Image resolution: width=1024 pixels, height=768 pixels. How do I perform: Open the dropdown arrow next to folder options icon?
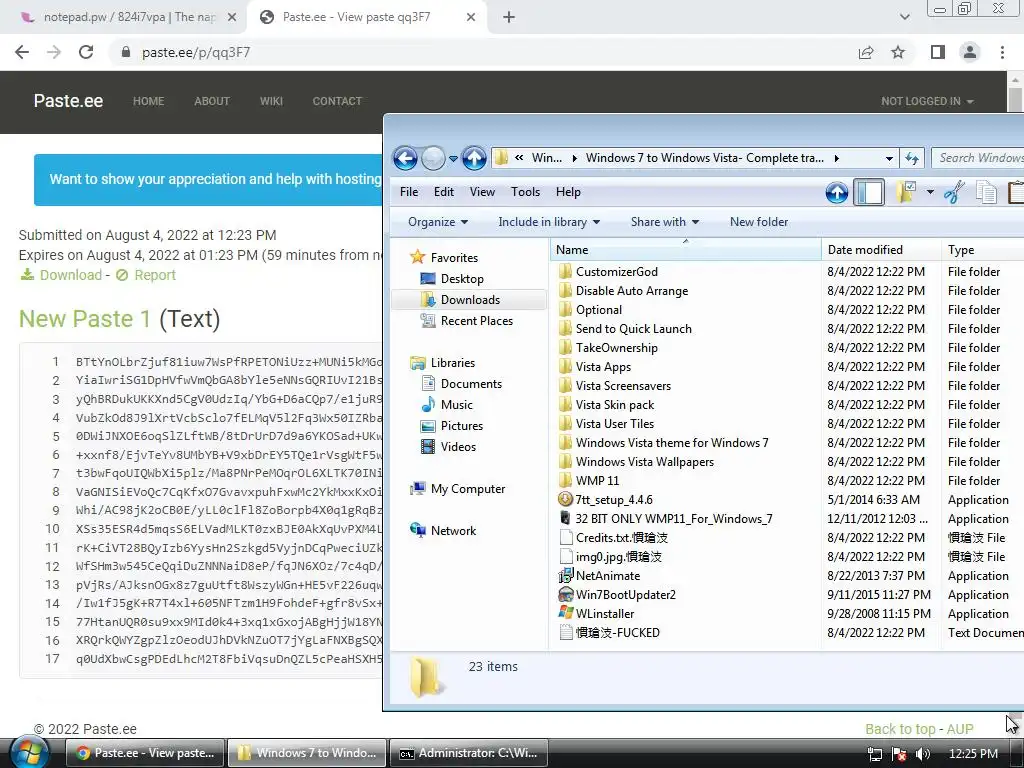tap(930, 192)
